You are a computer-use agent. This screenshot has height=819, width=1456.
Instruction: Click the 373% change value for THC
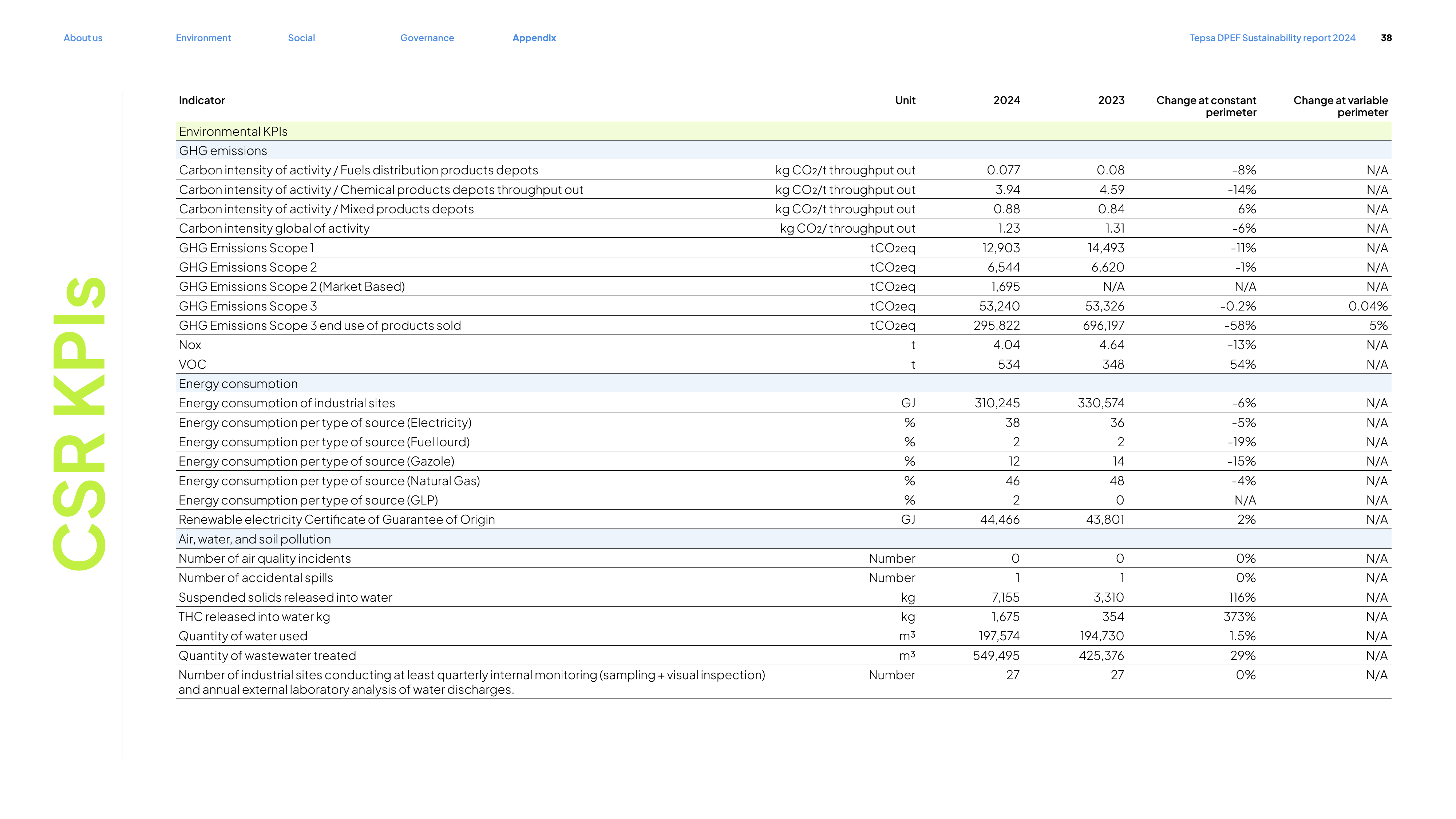[x=1239, y=617]
